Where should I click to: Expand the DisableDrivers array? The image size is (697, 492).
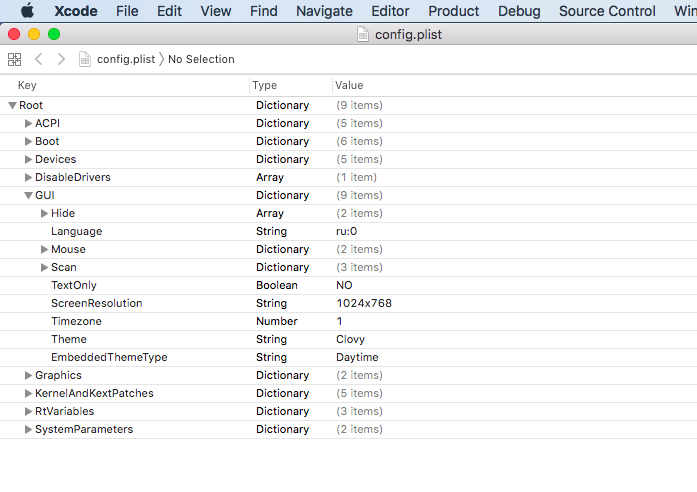[28, 177]
